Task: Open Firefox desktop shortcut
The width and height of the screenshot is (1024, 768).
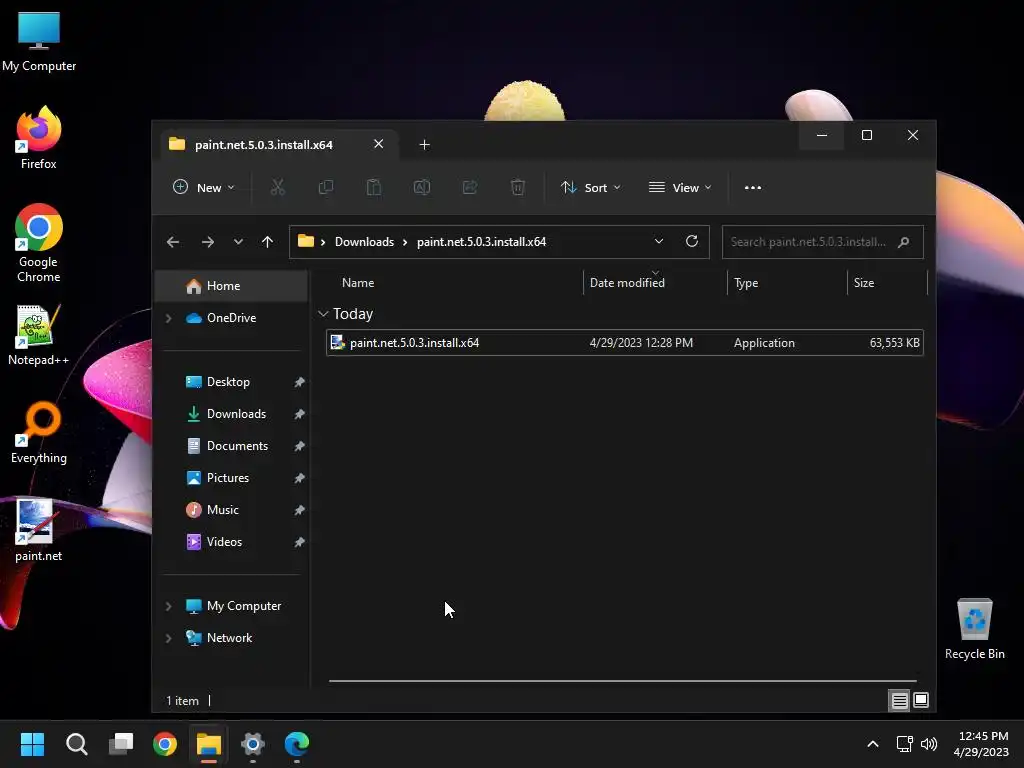Action: (39, 138)
